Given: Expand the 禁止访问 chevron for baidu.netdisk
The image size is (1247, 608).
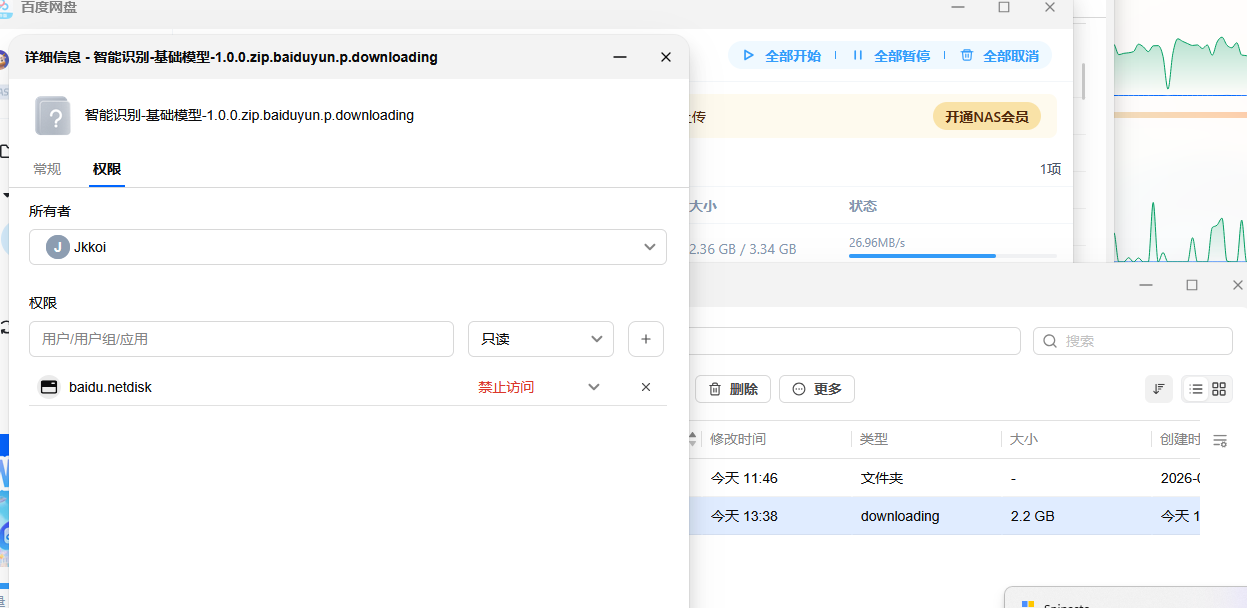Looking at the screenshot, I should tap(594, 387).
